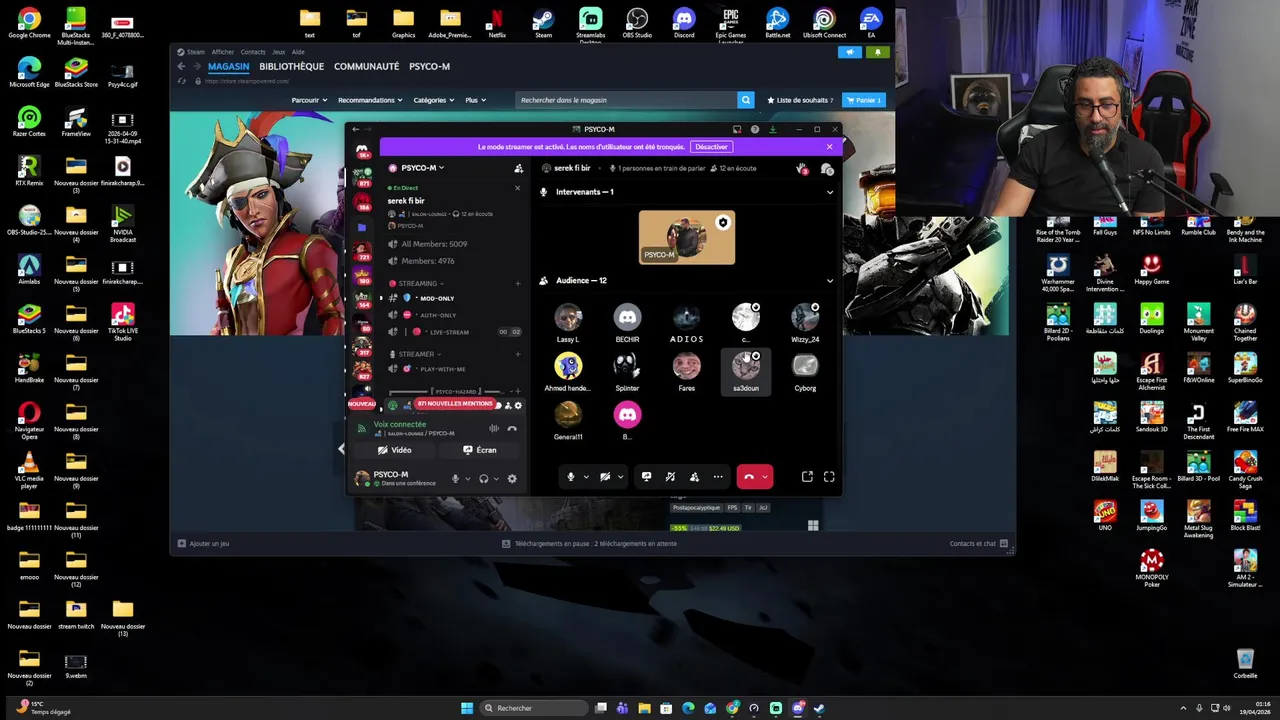Switch to COMMUNAUTÉ tab in Steam
1280x720 pixels.
click(366, 67)
